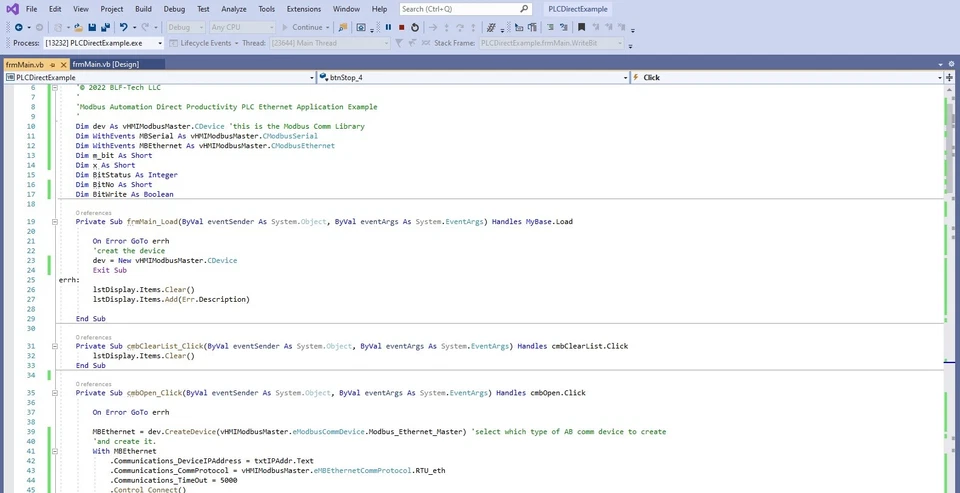Click the Restart debugging icon
Viewport: 960px width, 493px height.
pyautogui.click(x=415, y=27)
